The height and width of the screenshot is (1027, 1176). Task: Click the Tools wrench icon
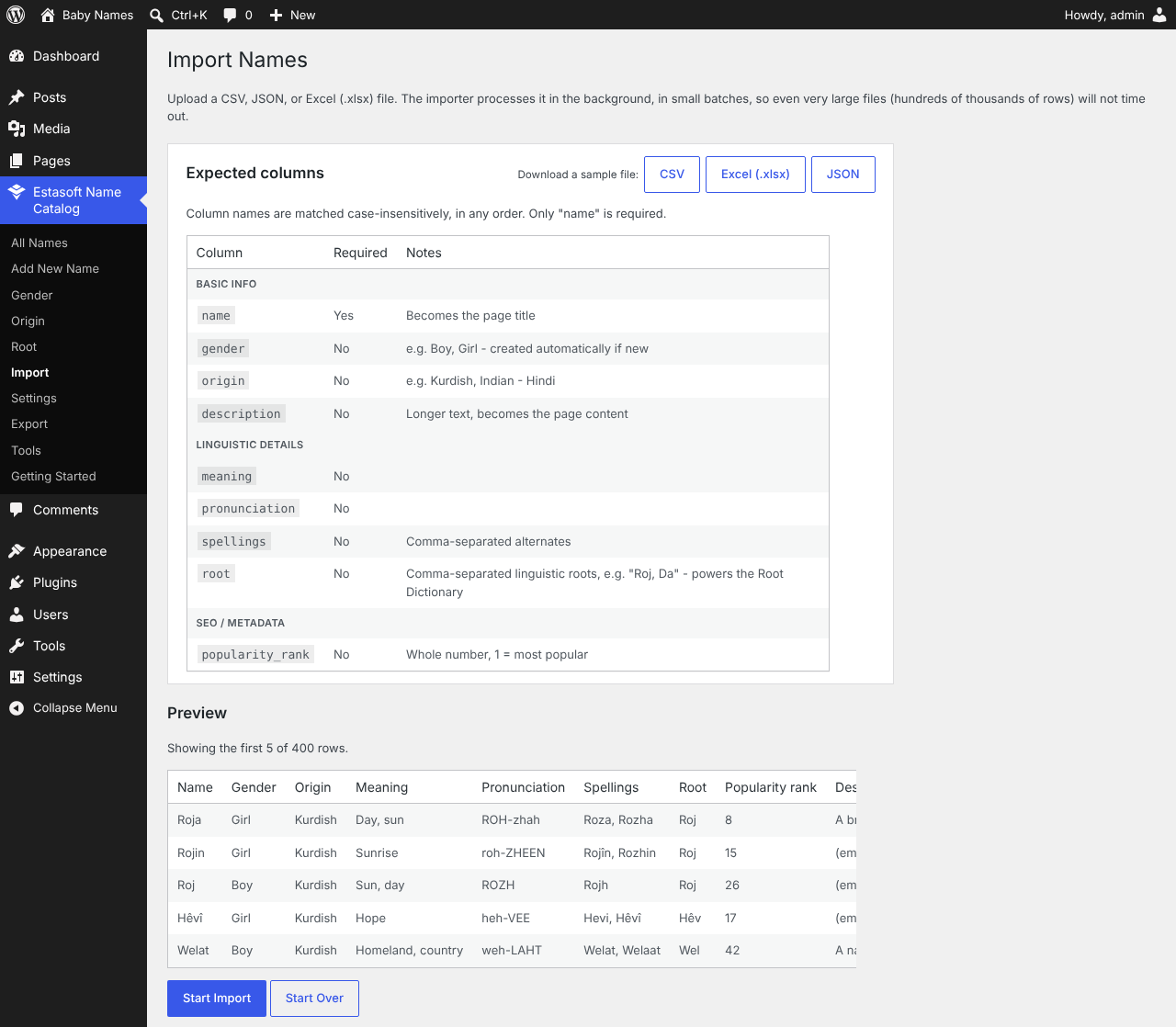pyautogui.click(x=17, y=646)
